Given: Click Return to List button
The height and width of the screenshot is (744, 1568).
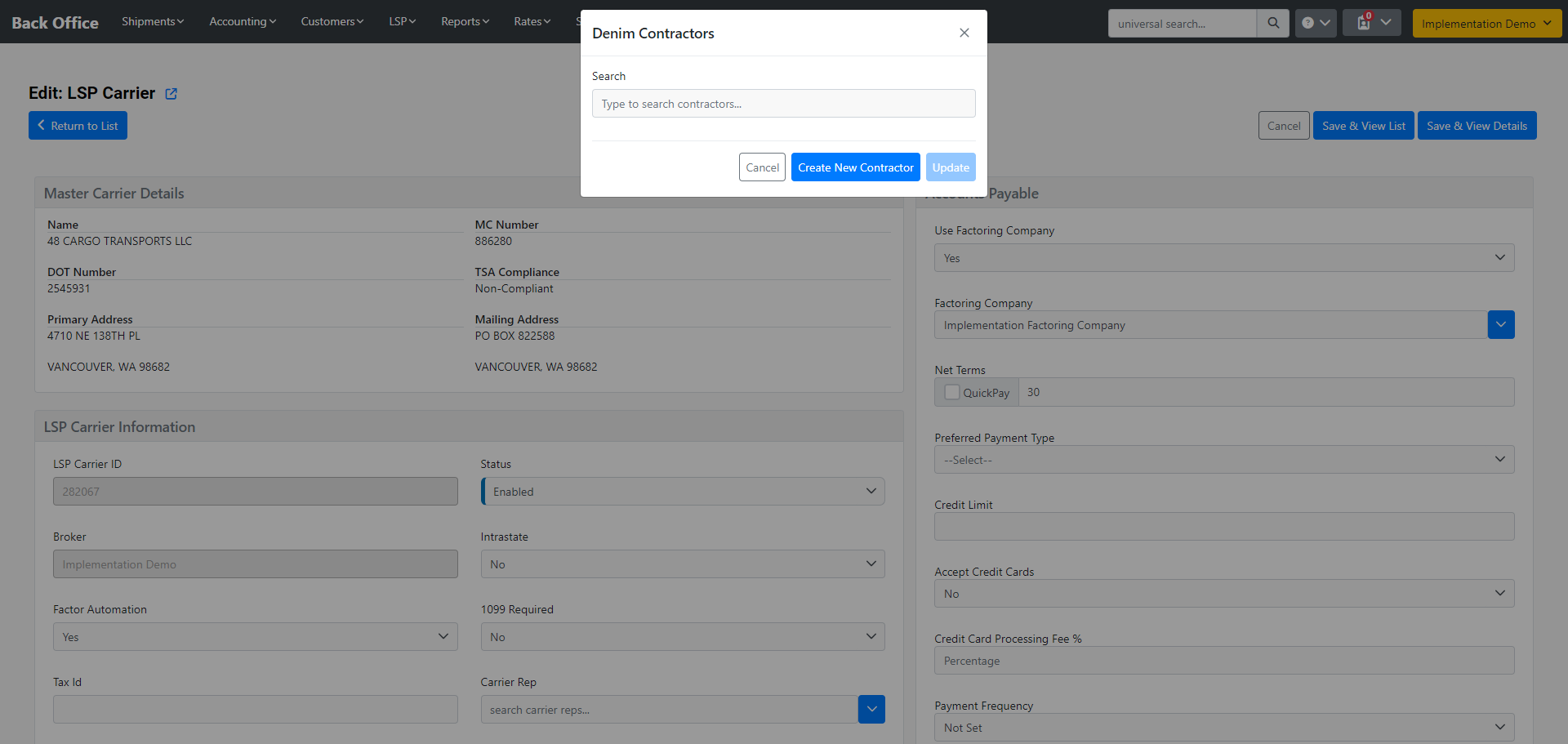Looking at the screenshot, I should click(x=78, y=126).
